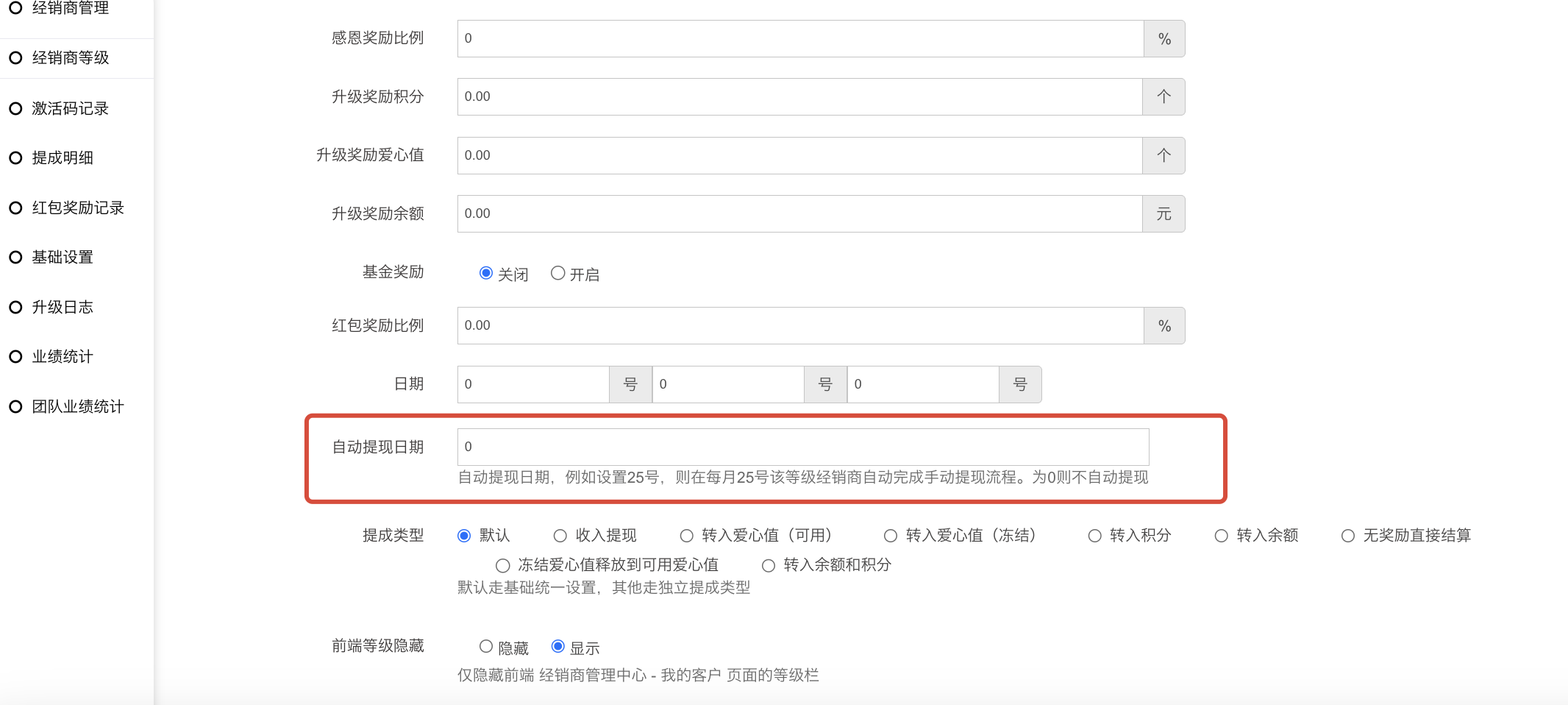Image resolution: width=1568 pixels, height=705 pixels.
Task: Go to 提成明细 page
Action: (x=63, y=158)
